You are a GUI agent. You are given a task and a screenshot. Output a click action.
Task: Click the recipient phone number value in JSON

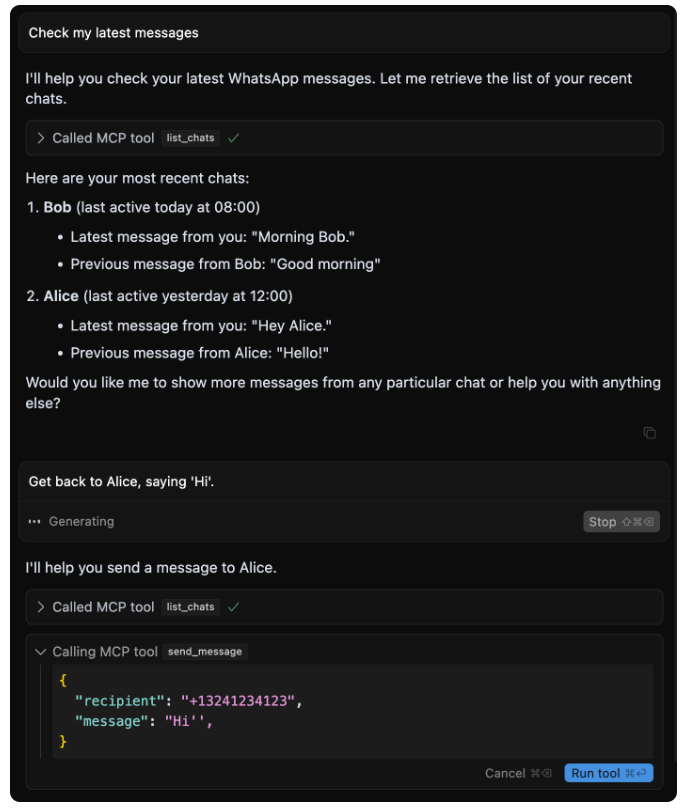pos(238,701)
